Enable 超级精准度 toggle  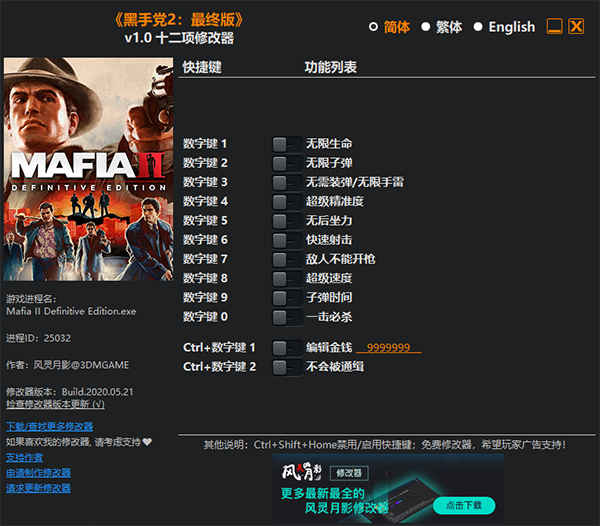click(x=287, y=202)
